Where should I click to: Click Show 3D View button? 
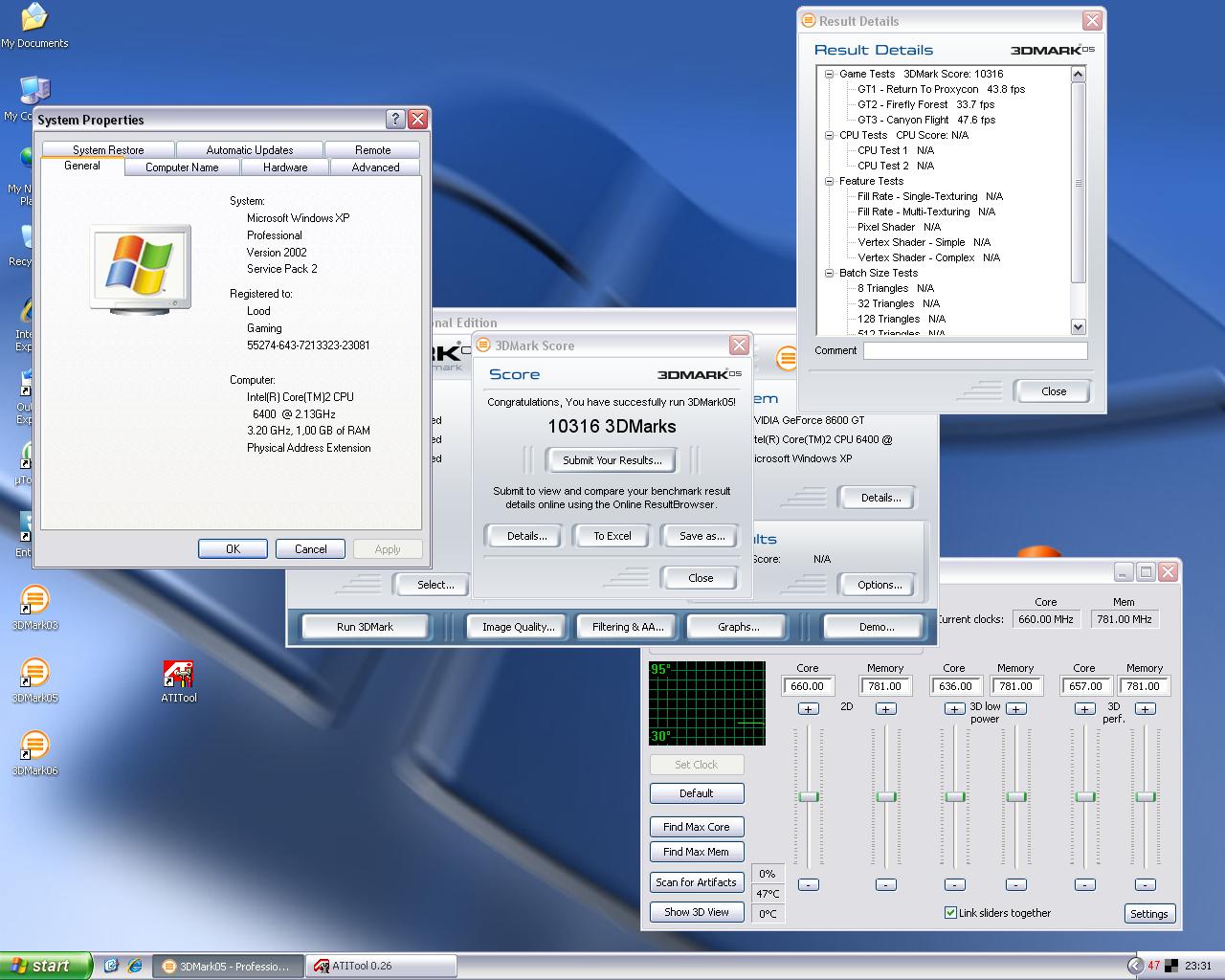[697, 912]
